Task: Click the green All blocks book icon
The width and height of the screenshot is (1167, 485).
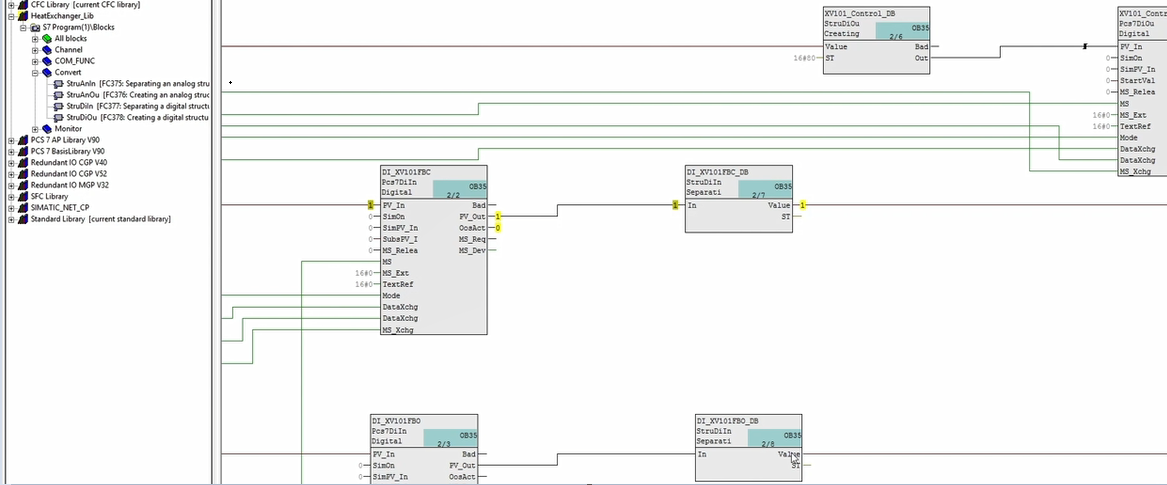Action: 47,38
